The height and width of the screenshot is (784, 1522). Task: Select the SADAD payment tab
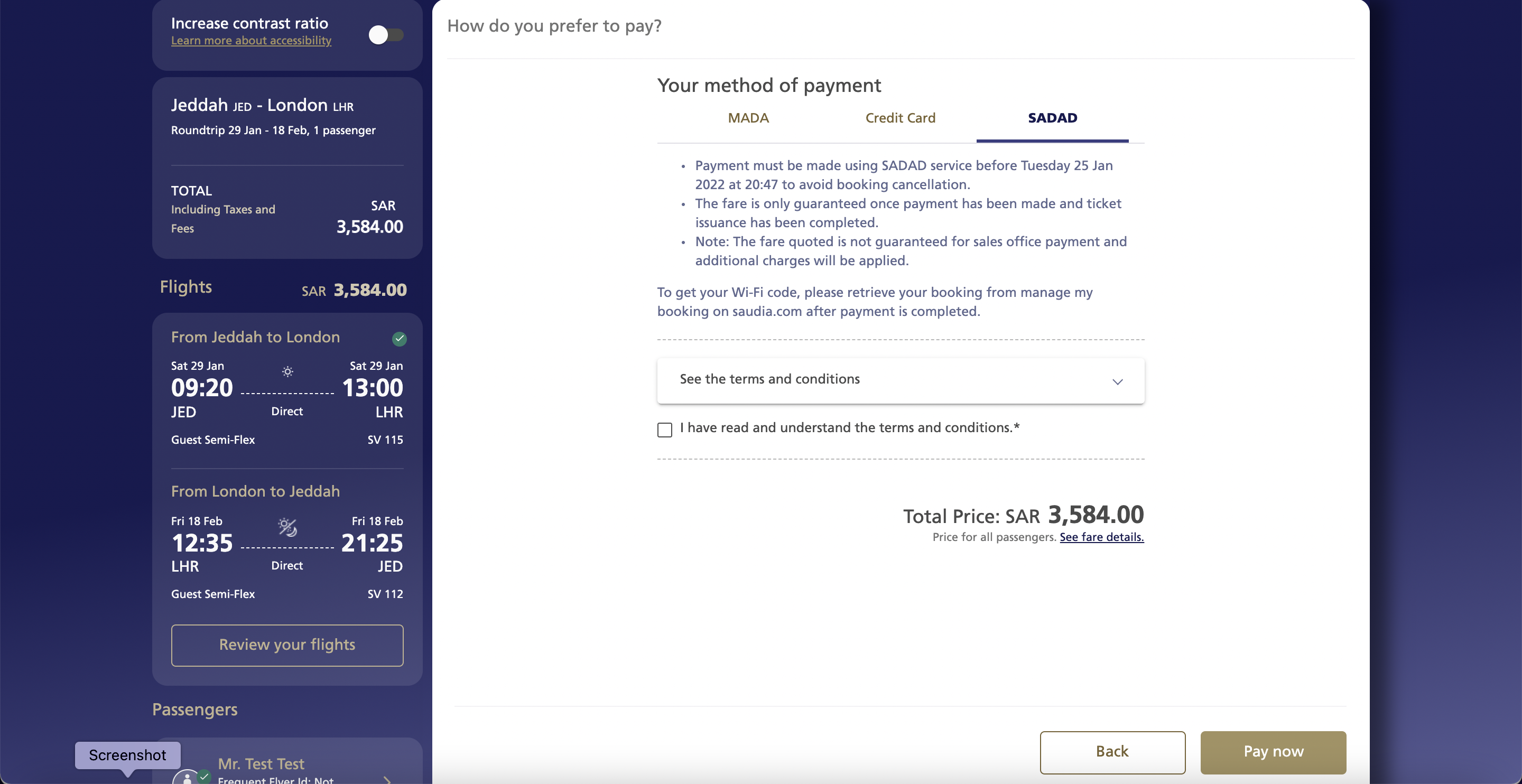[x=1052, y=118]
